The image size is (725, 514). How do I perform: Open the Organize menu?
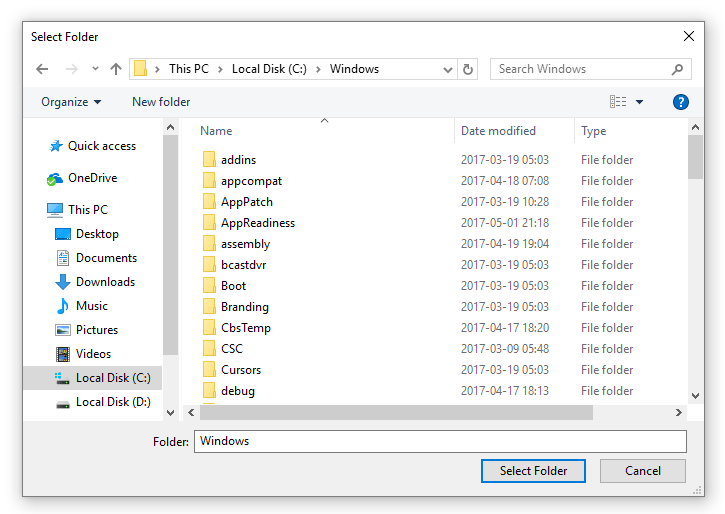(x=71, y=102)
